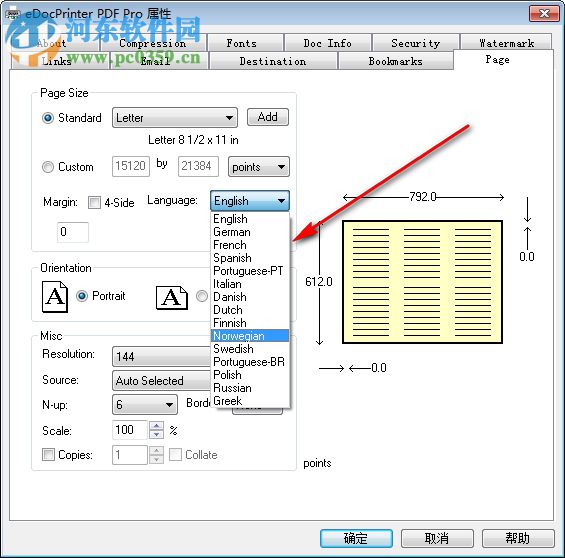This screenshot has width=565, height=558.
Task: Click the page layout preview thumbnail
Action: (x=422, y=282)
